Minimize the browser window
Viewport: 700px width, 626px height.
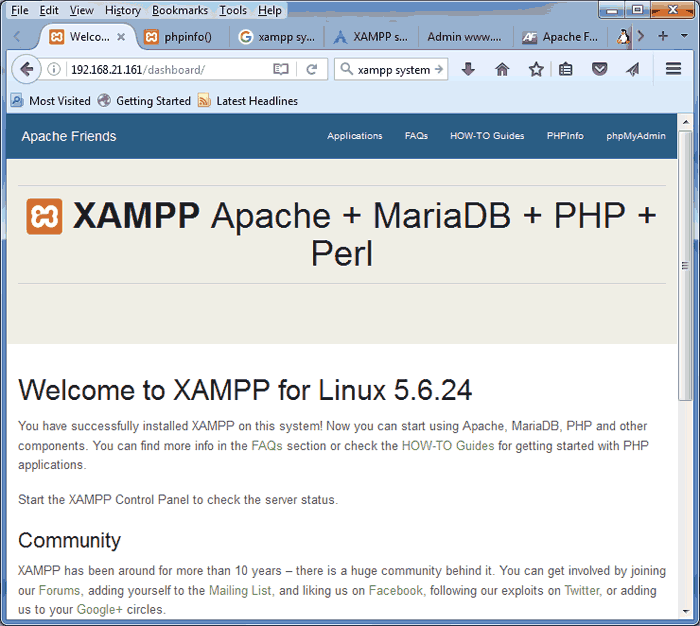(612, 10)
